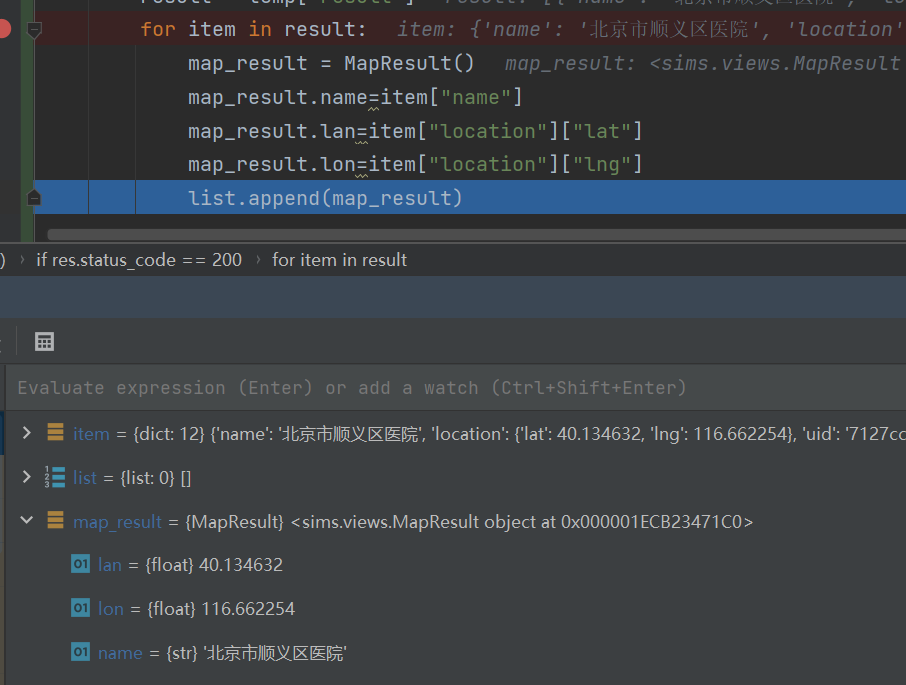Select the item variable row
The image size is (906, 685).
455,434
